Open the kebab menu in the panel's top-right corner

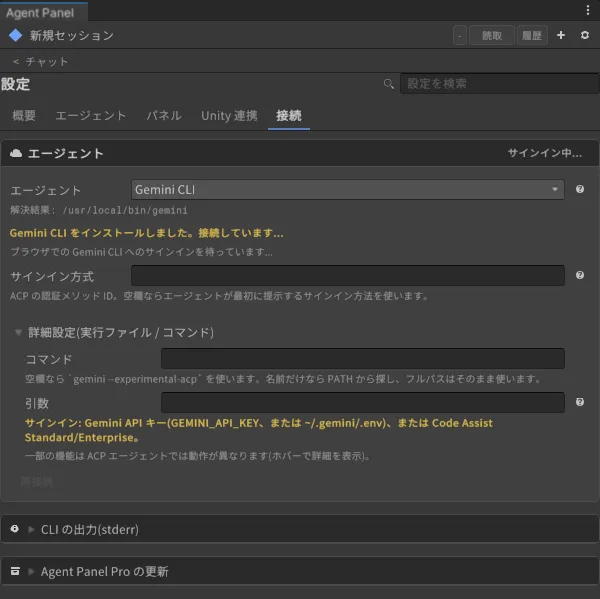pos(587,10)
